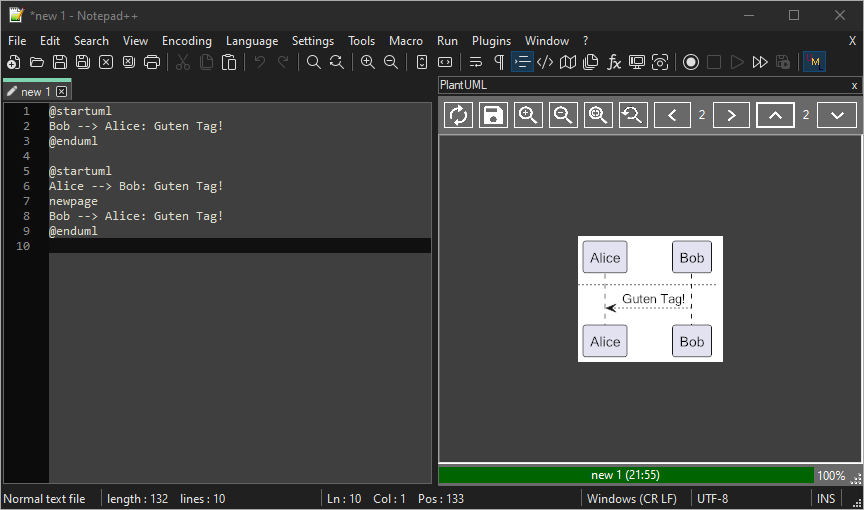Open the Tools menu
Image resolution: width=864 pixels, height=510 pixels.
pos(361,41)
